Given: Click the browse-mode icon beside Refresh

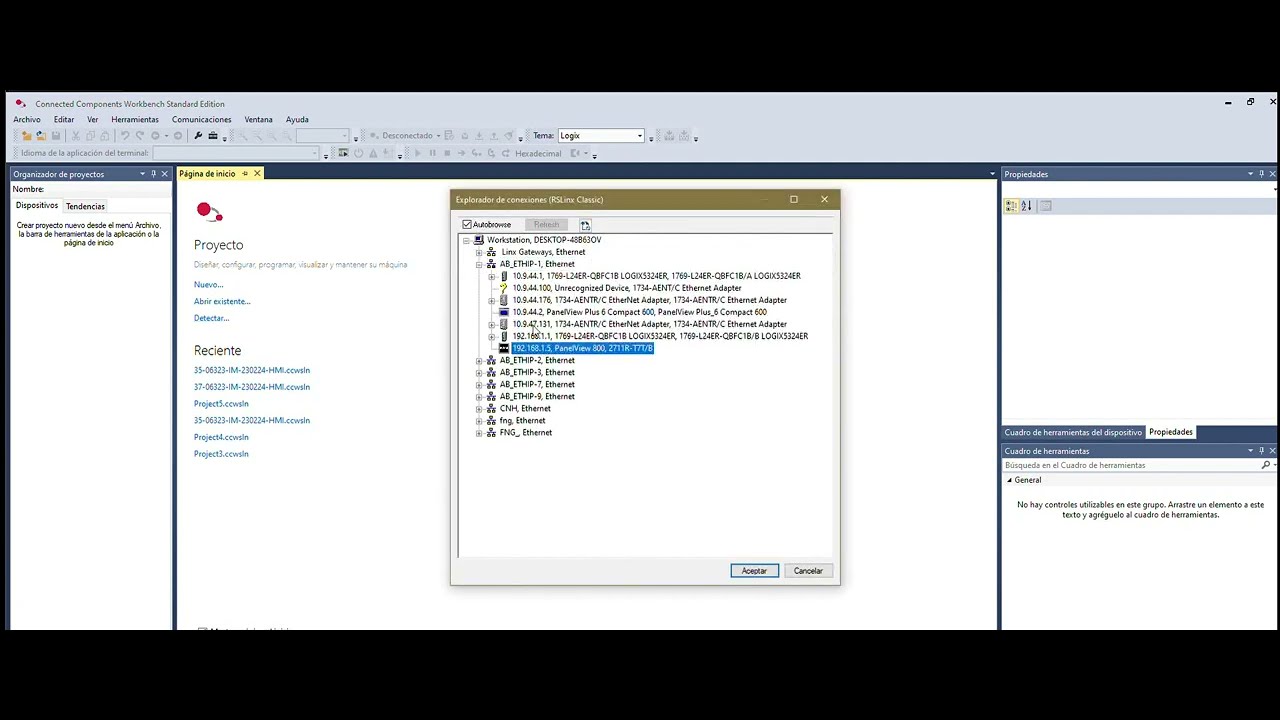Looking at the screenshot, I should (x=585, y=225).
